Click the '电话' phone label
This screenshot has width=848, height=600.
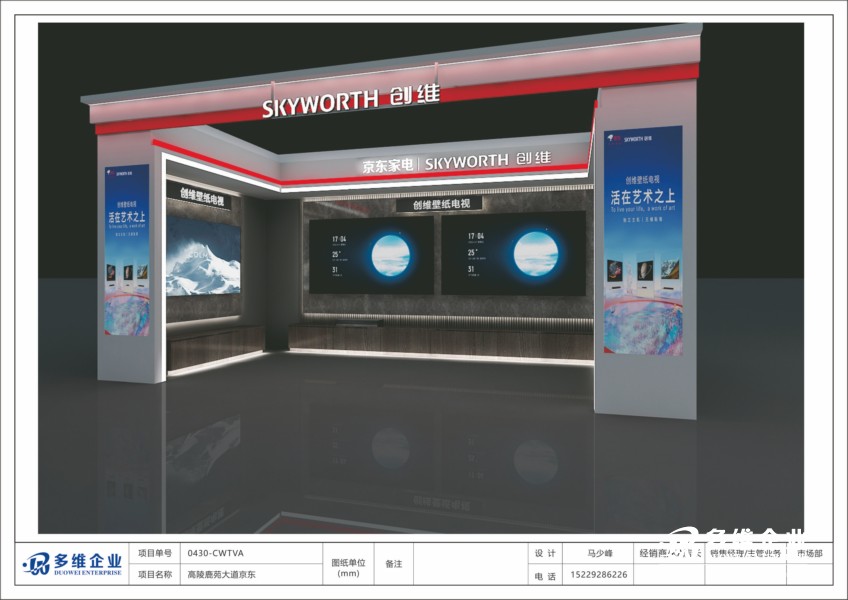click(545, 576)
